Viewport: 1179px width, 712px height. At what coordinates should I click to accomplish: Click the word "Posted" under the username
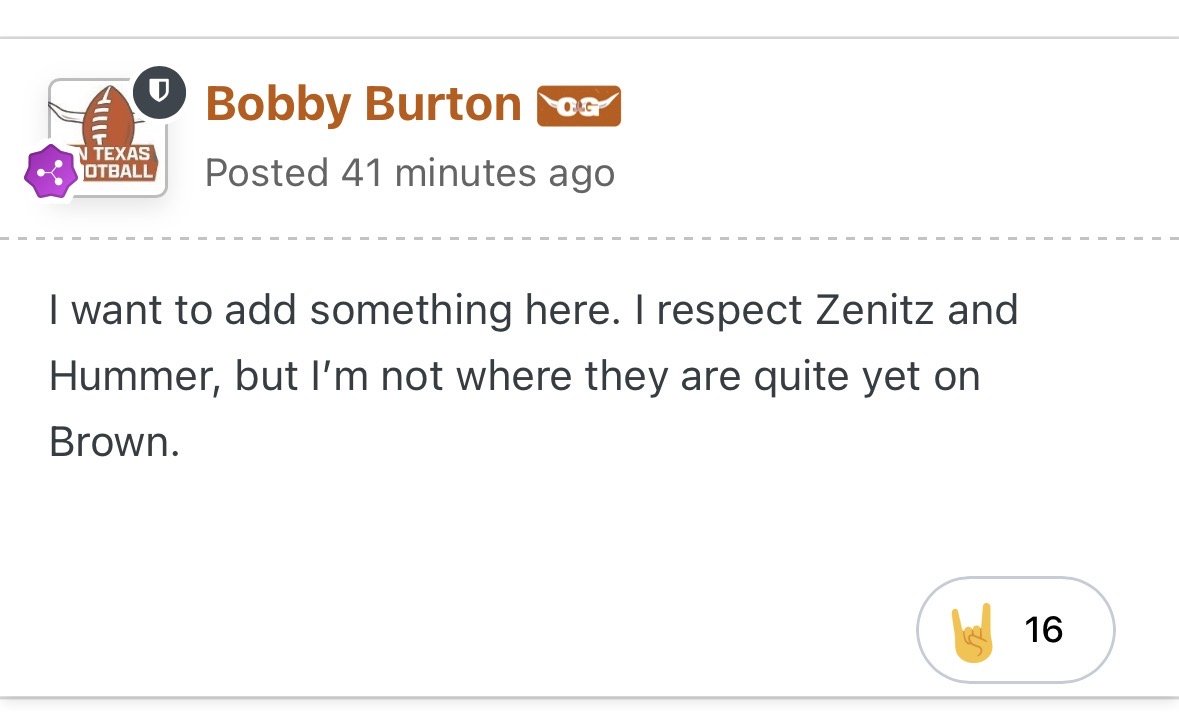[x=266, y=173]
